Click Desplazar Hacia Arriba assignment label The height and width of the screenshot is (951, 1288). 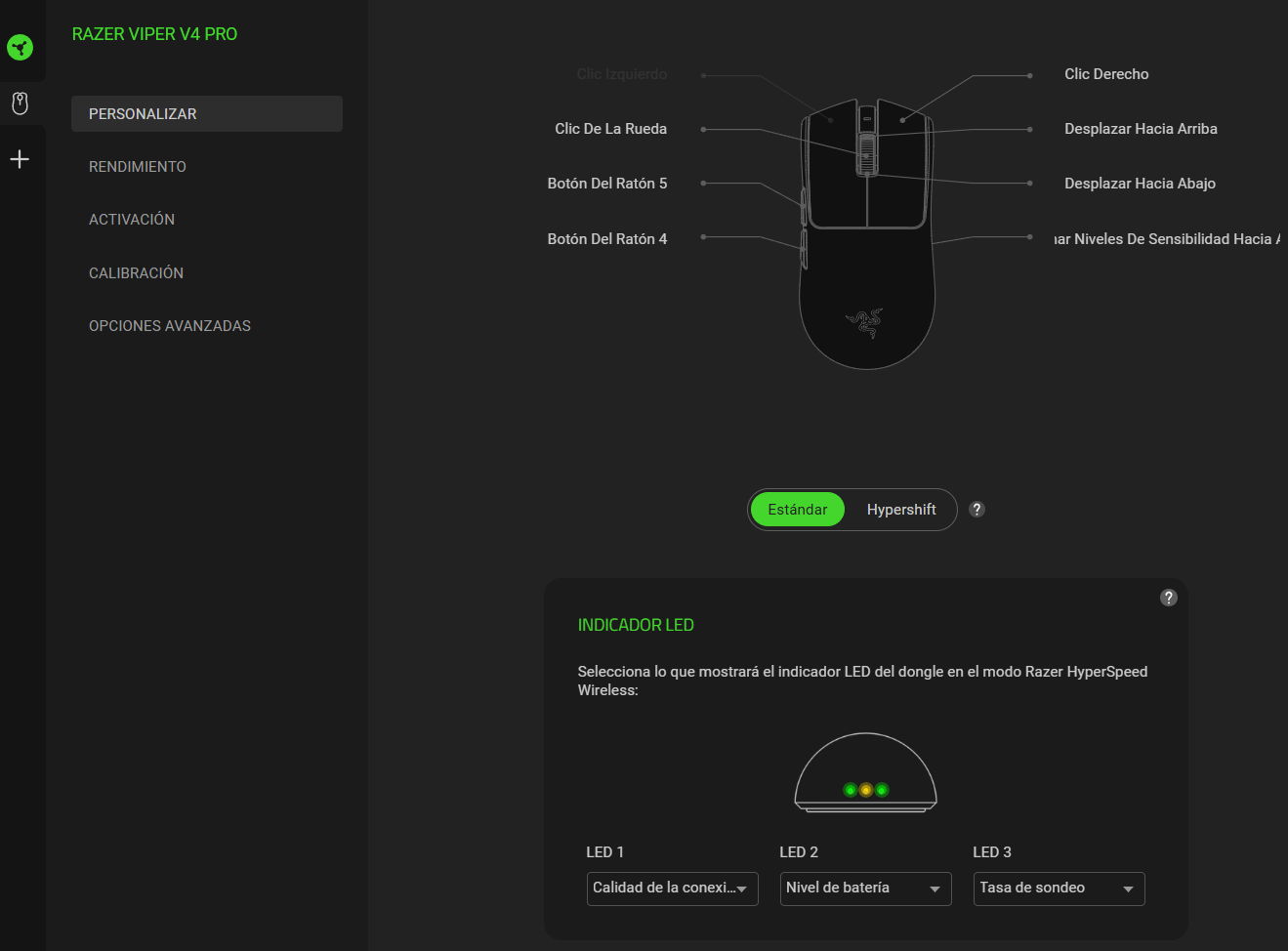point(1140,129)
